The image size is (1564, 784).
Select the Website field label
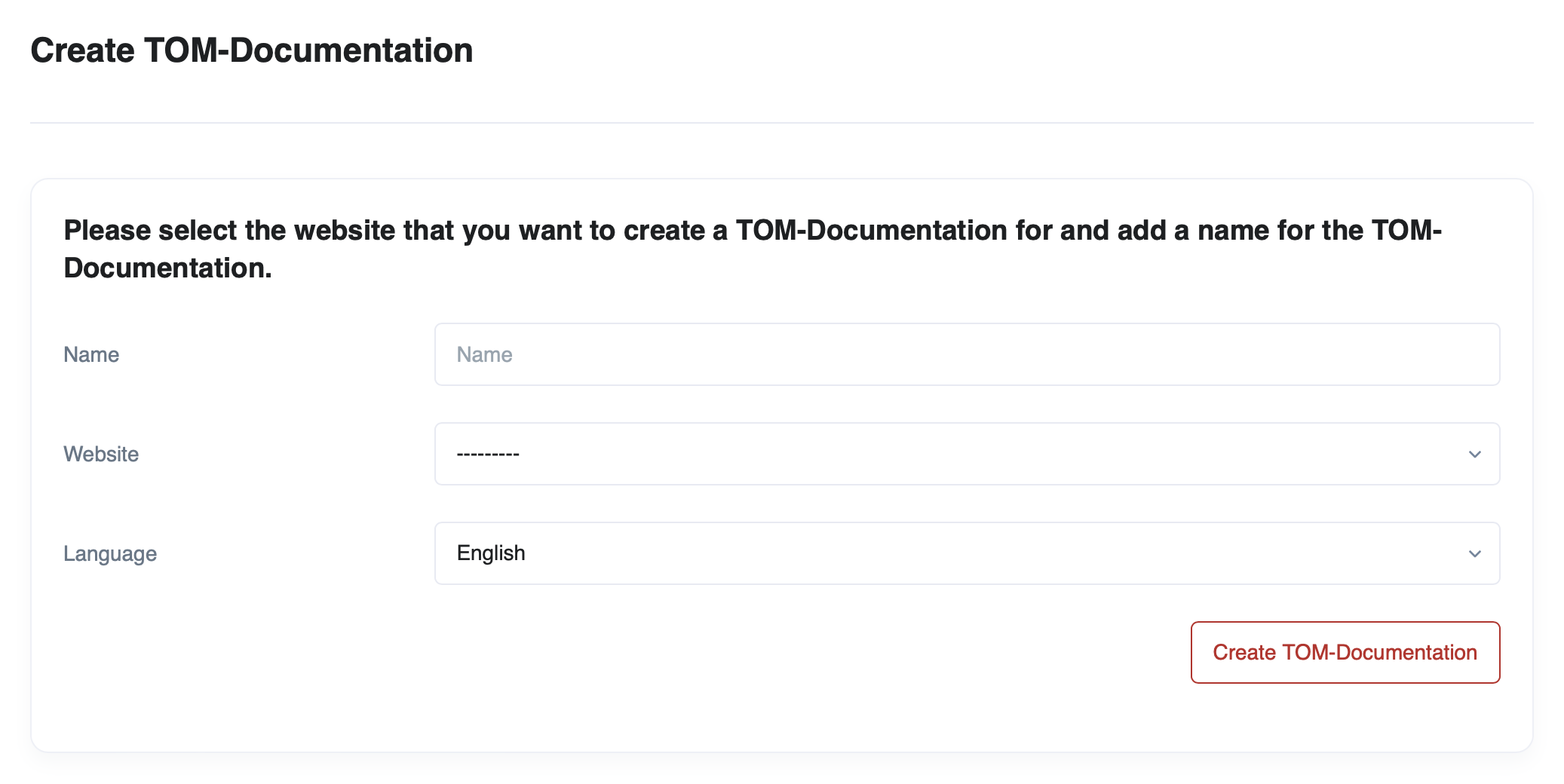[x=101, y=454]
